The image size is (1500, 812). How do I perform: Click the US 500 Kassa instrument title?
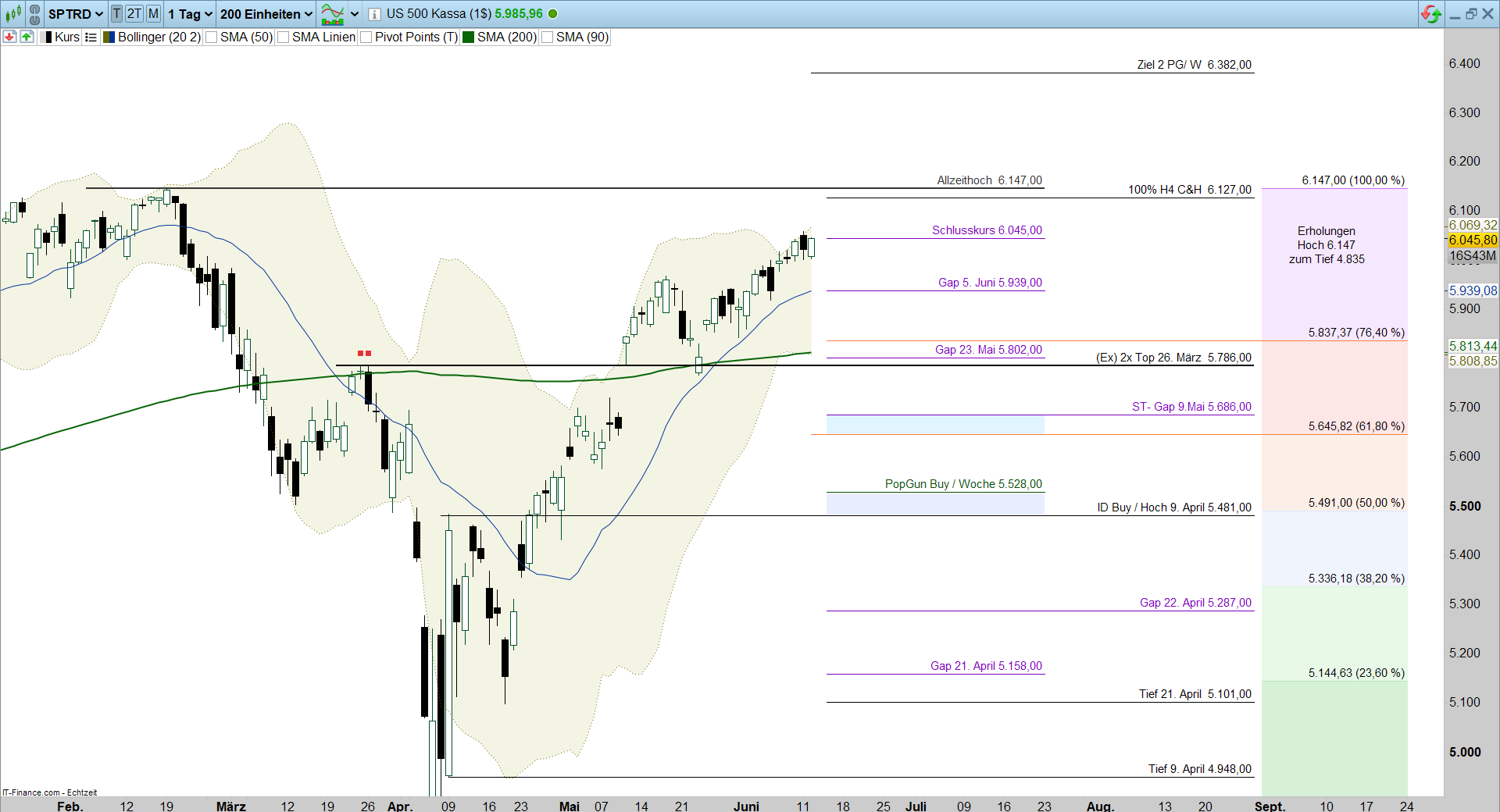439,13
